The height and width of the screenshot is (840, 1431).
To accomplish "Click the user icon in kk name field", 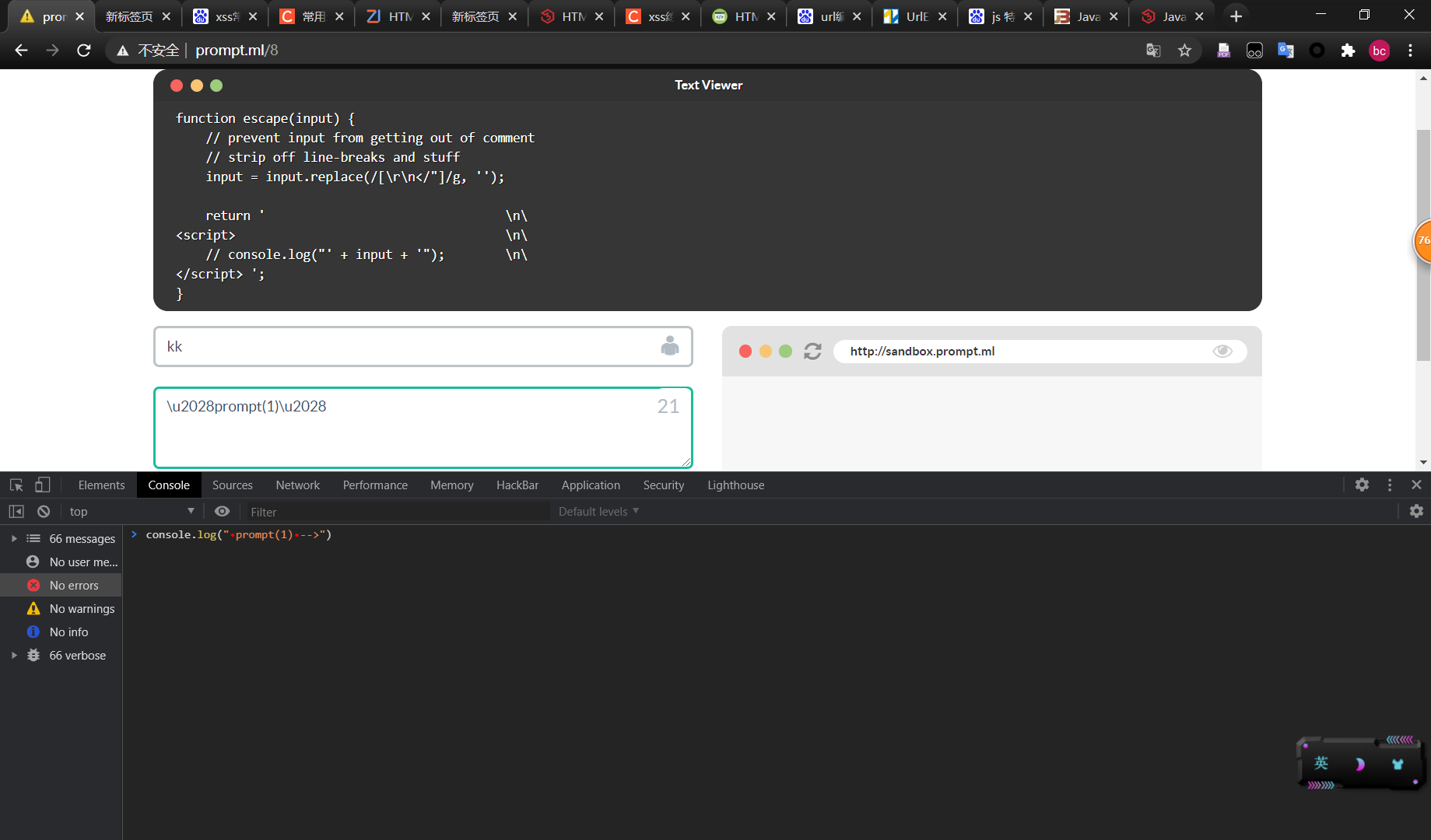I will 669,346.
